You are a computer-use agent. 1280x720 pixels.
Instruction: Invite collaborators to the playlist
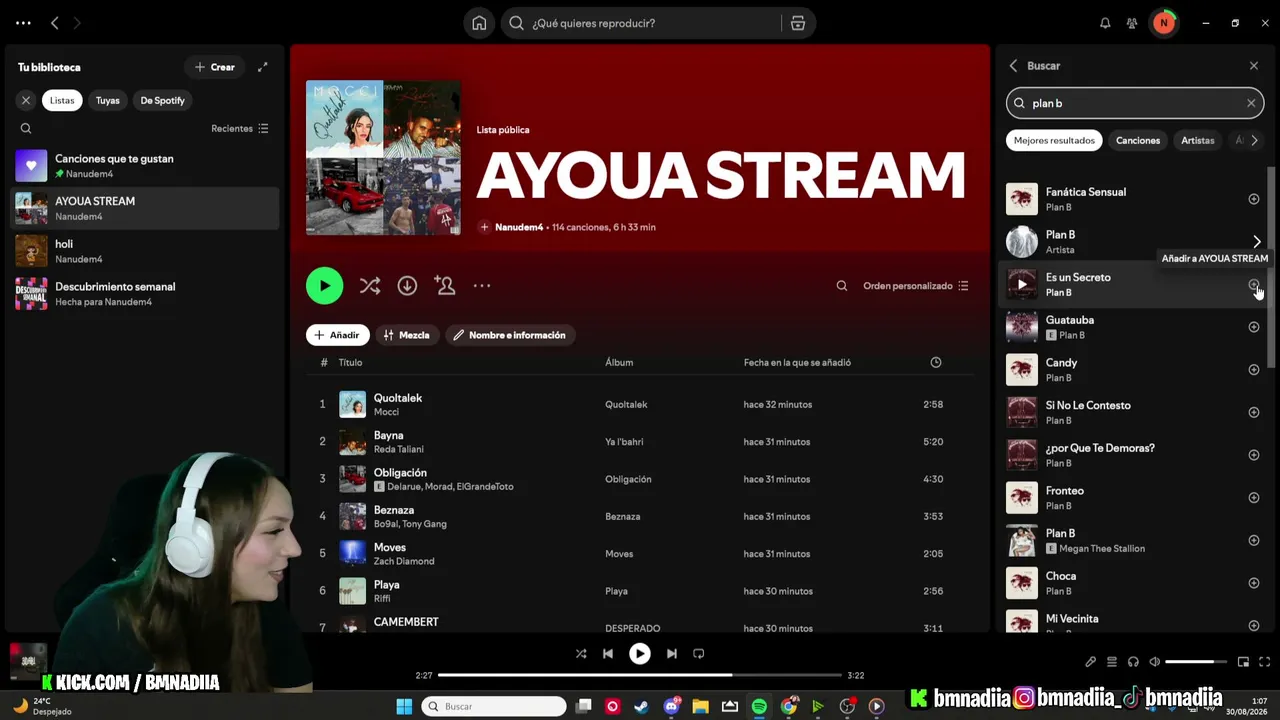[x=445, y=286]
